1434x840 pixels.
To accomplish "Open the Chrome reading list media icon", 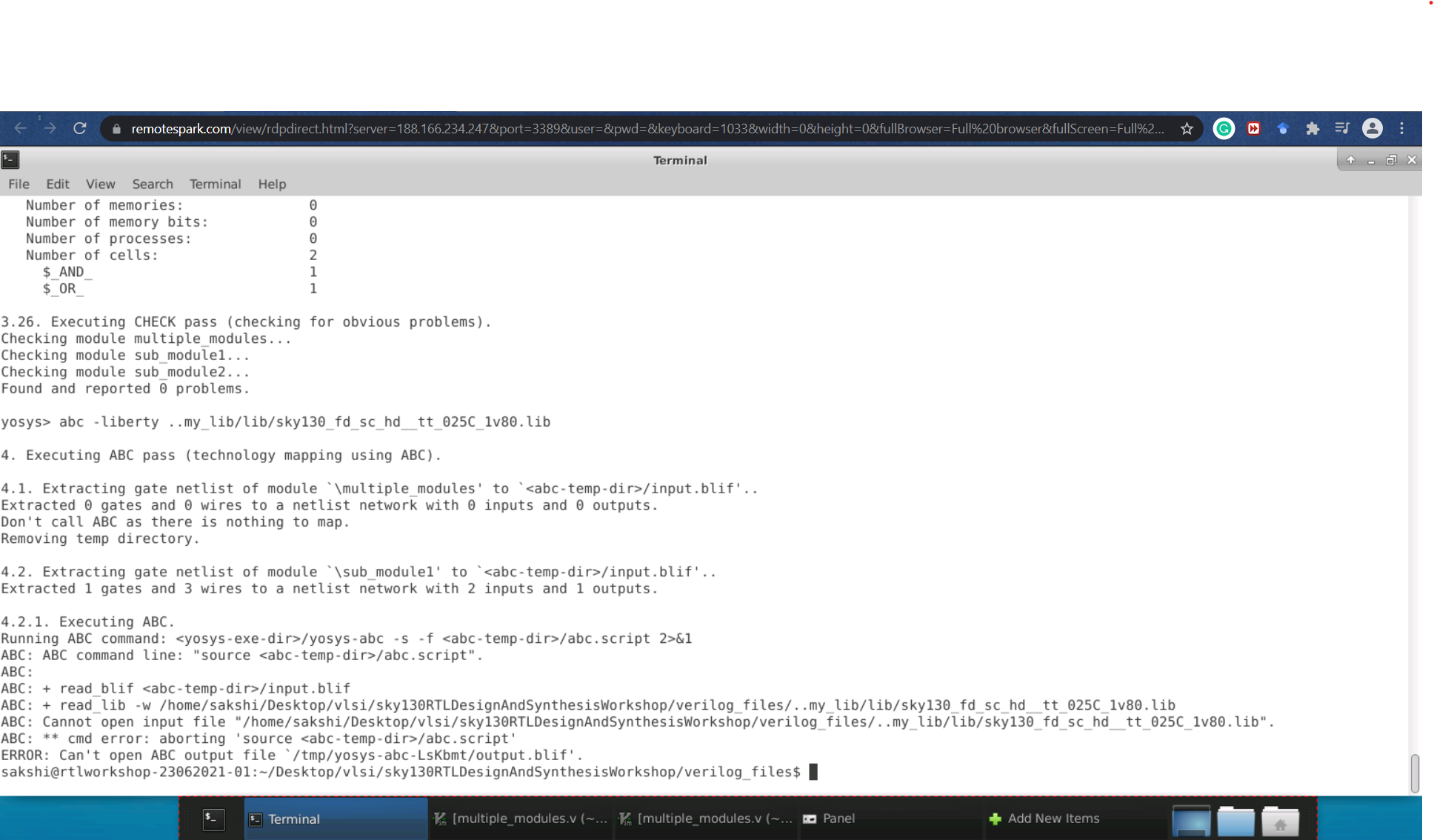I will [x=1342, y=128].
